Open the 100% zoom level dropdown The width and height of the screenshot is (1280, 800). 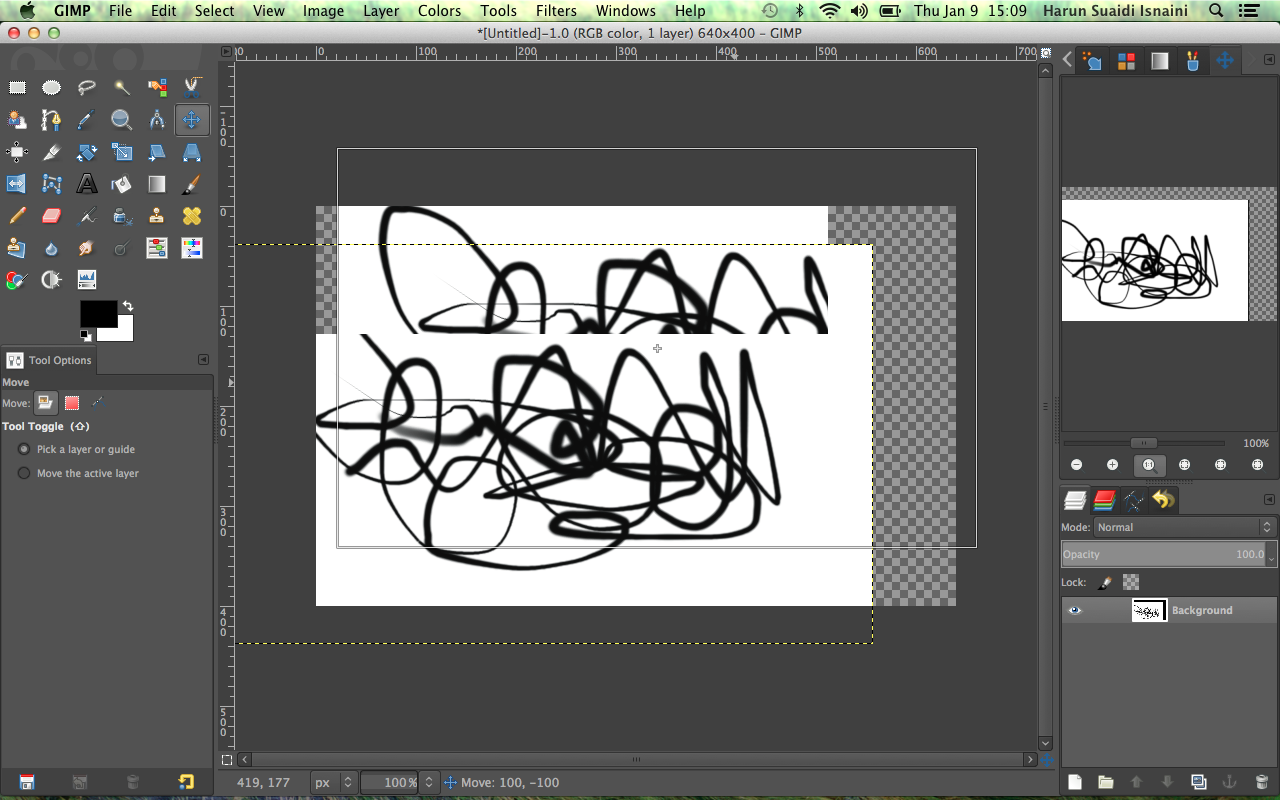(428, 782)
